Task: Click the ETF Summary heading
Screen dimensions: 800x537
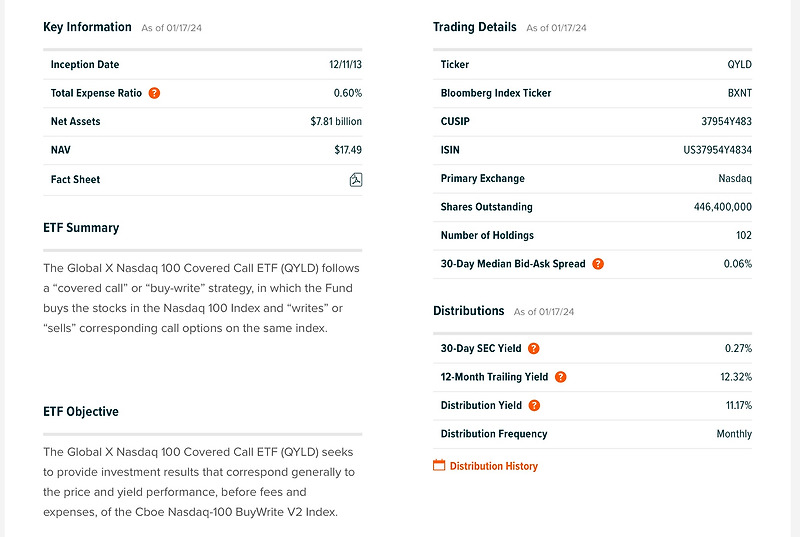Action: pos(81,228)
